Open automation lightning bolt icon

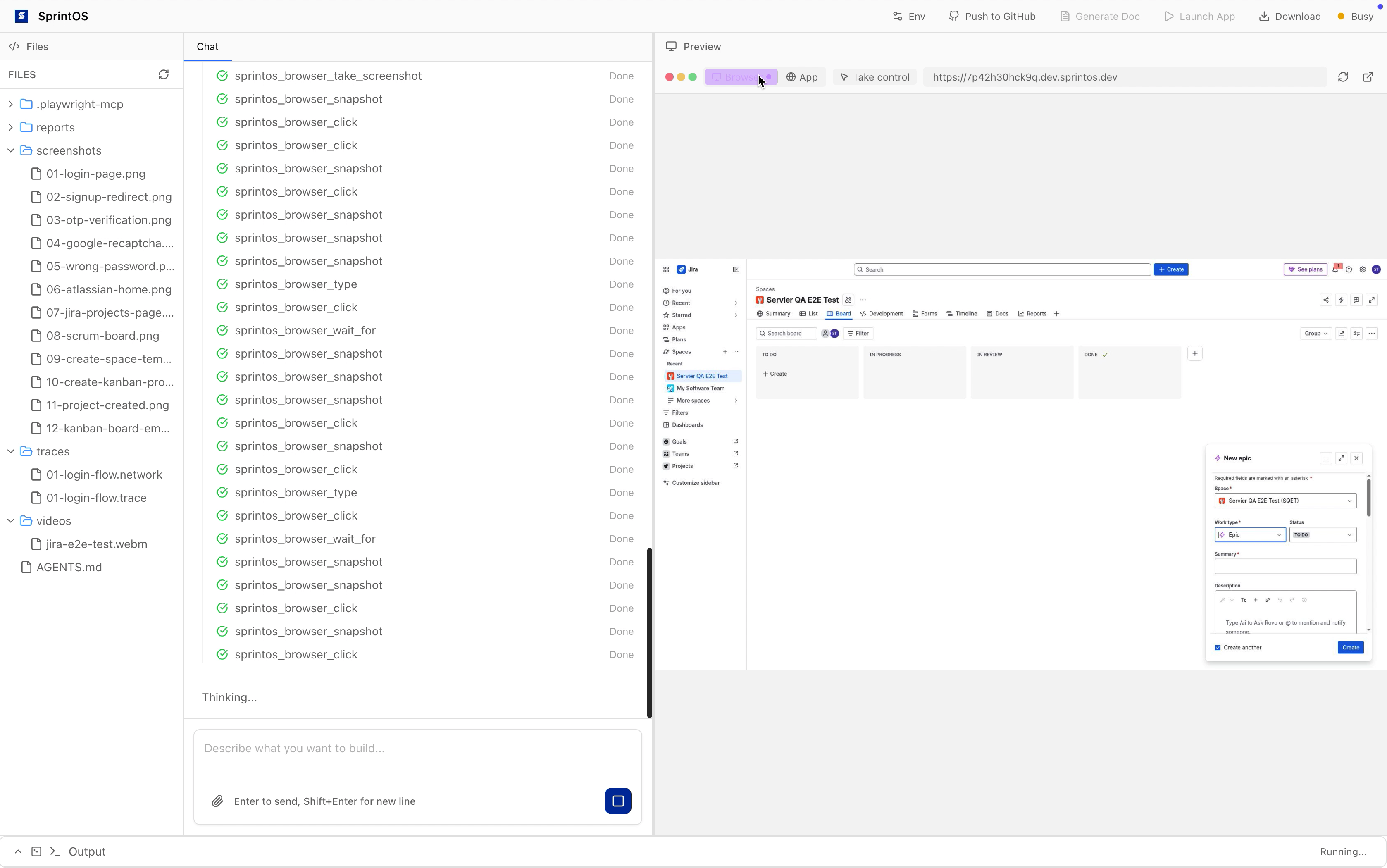point(1341,300)
